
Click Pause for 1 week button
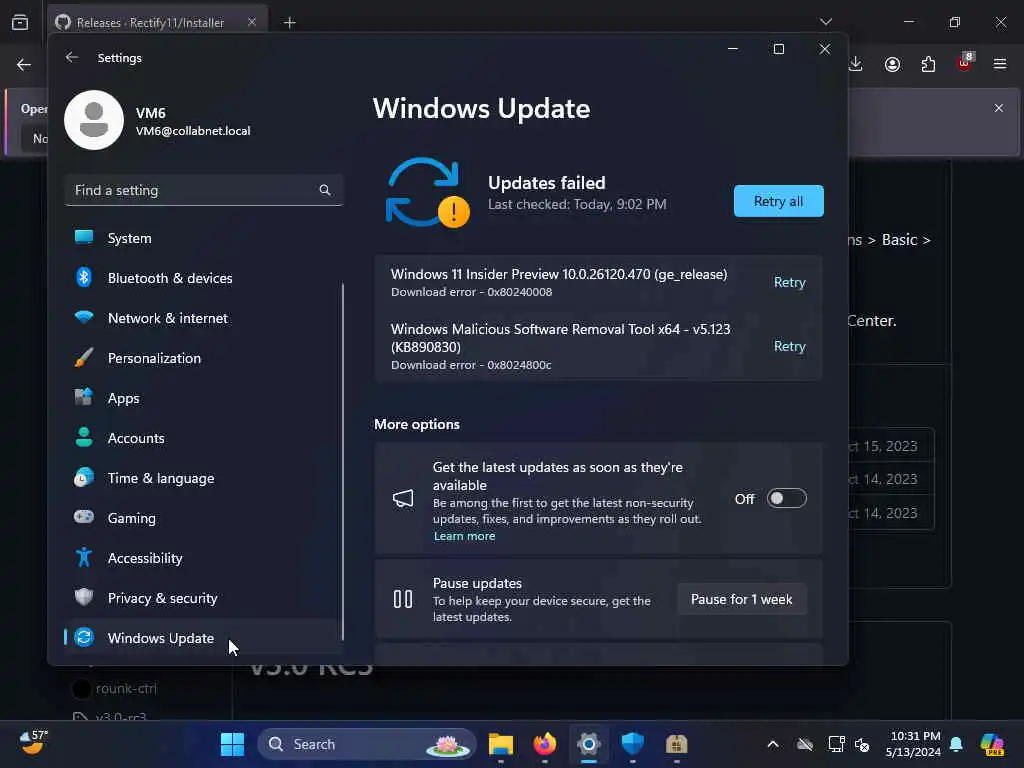click(741, 599)
